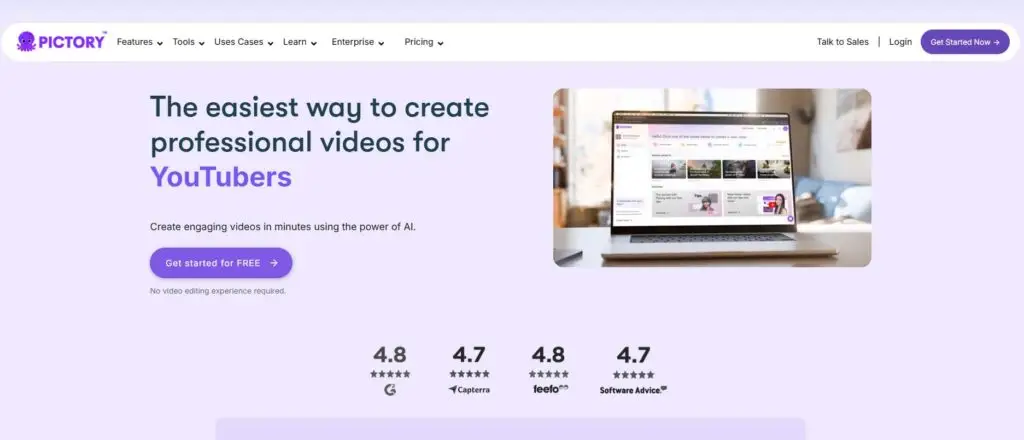Click the arrow in Get started for FREE

pos(274,263)
